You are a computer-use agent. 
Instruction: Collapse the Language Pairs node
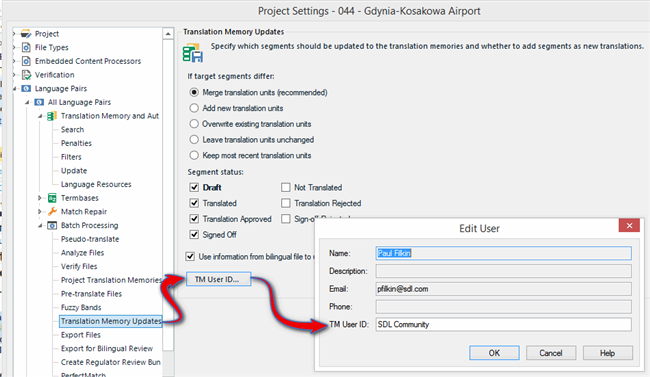point(15,88)
